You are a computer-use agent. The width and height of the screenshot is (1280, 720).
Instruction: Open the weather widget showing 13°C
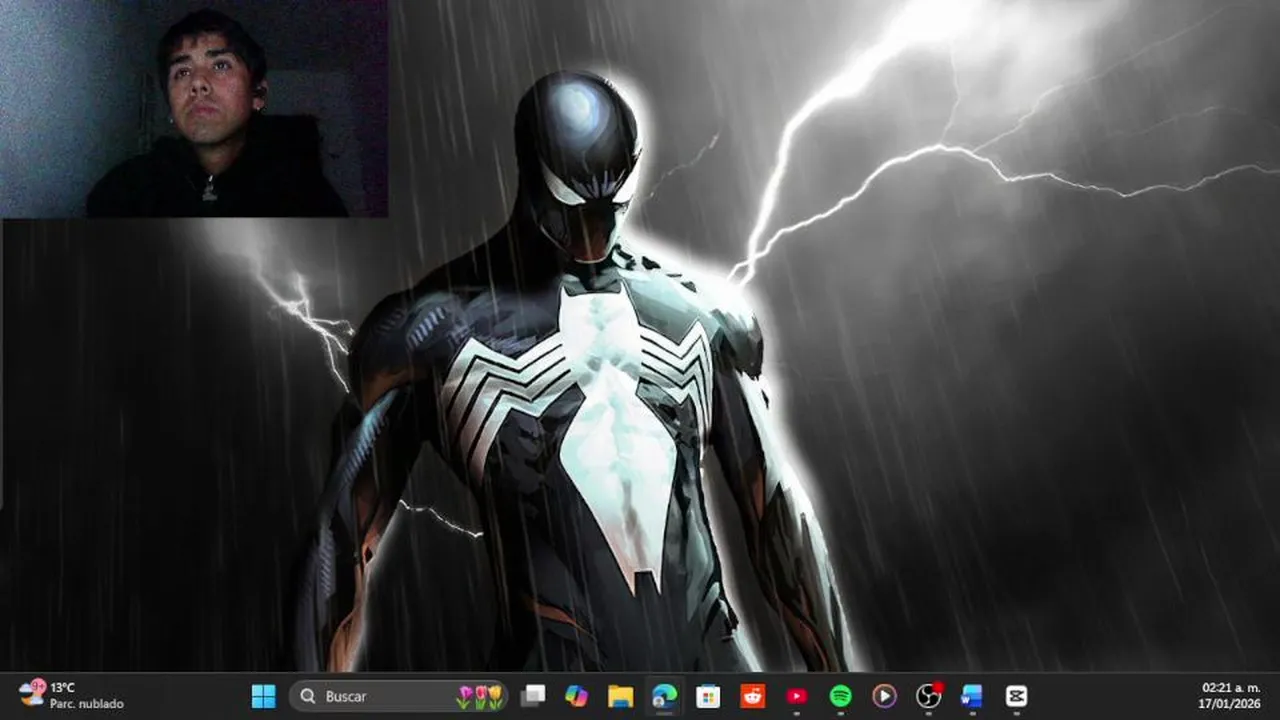(72, 696)
